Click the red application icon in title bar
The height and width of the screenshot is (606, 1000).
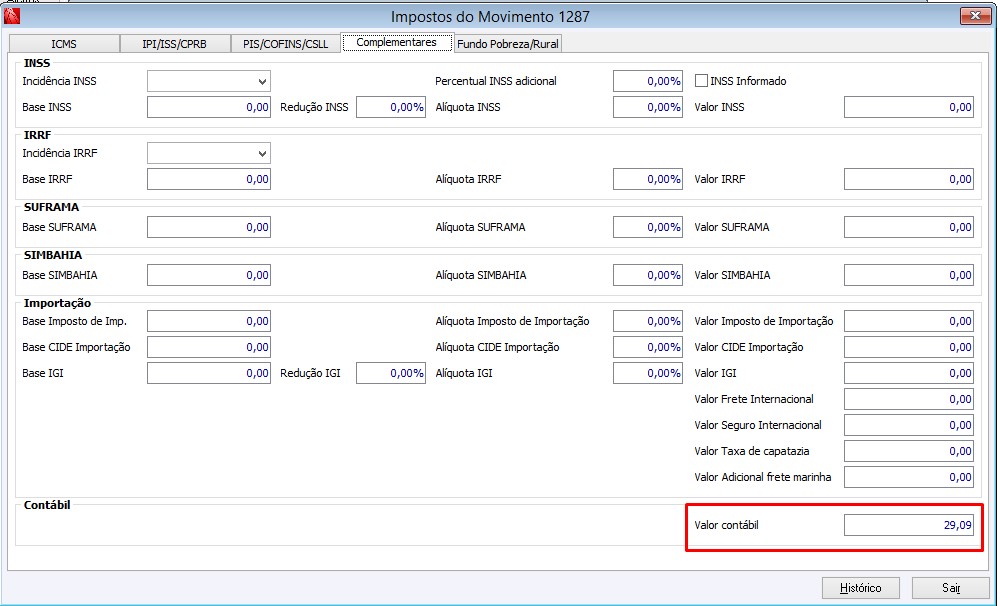pyautogui.click(x=12, y=16)
